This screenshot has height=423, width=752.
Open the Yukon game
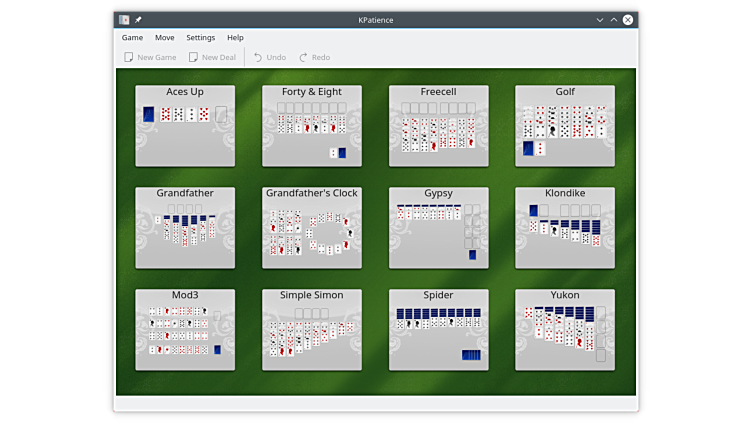click(x=565, y=330)
